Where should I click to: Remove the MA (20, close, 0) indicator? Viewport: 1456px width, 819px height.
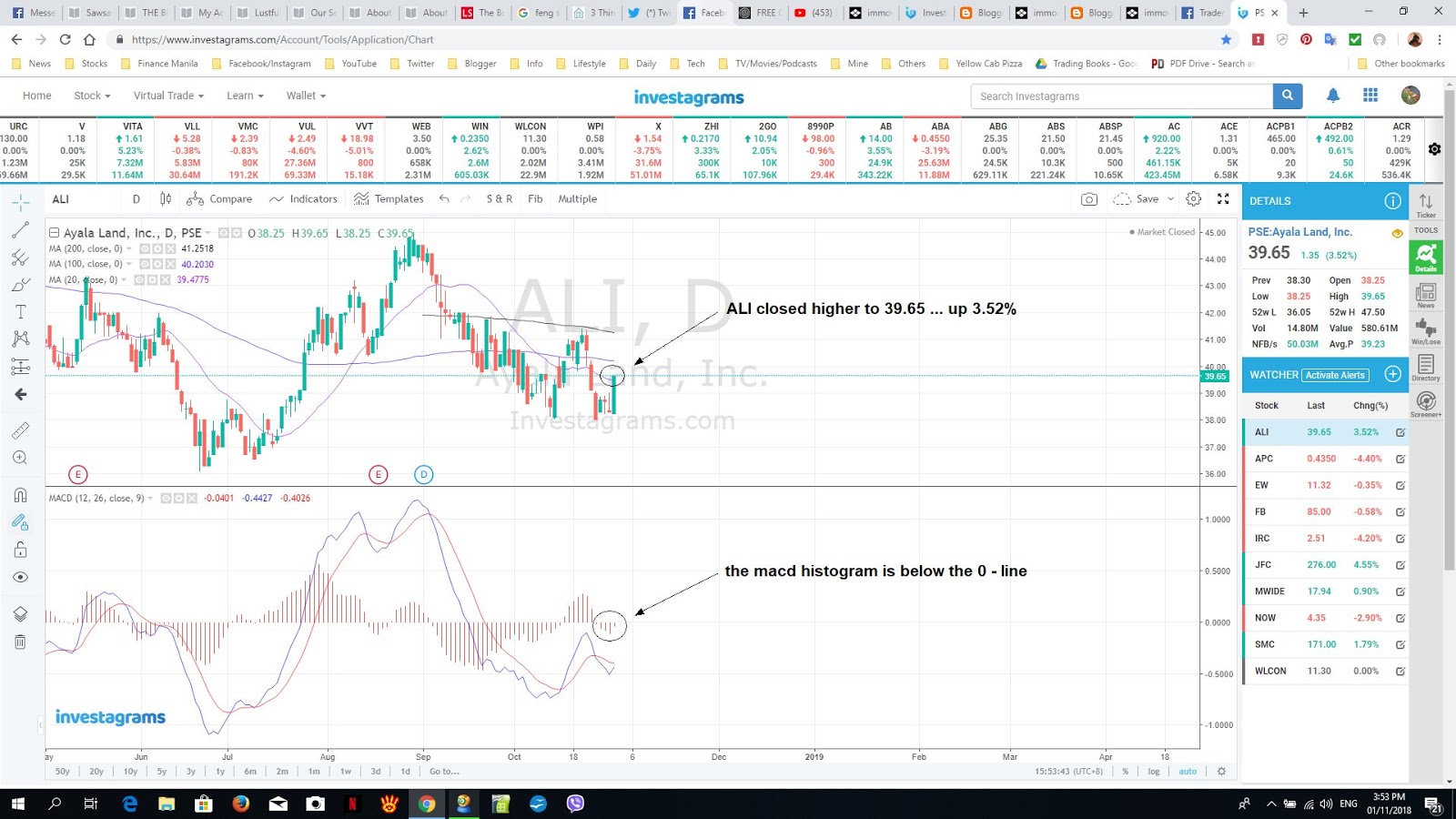tap(166, 279)
